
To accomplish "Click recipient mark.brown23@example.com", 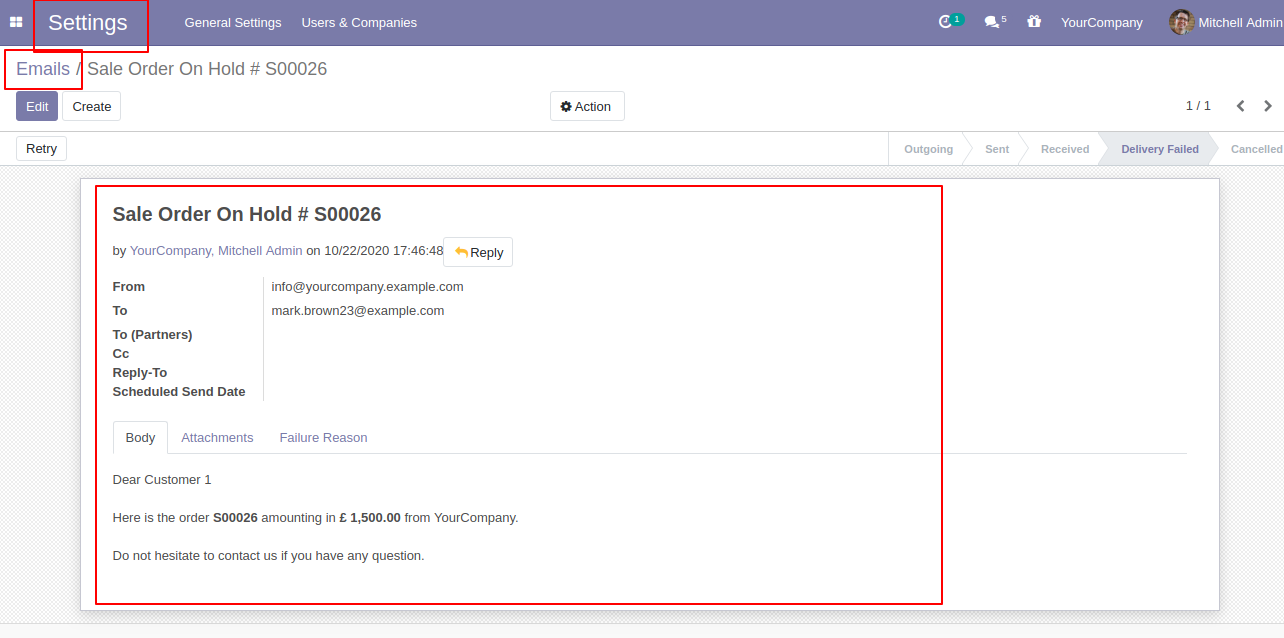I will point(358,310).
